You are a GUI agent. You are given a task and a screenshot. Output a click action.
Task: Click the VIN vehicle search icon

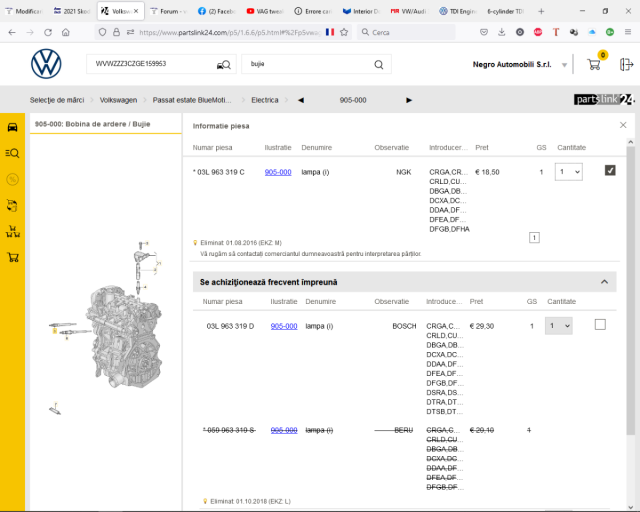(224, 65)
